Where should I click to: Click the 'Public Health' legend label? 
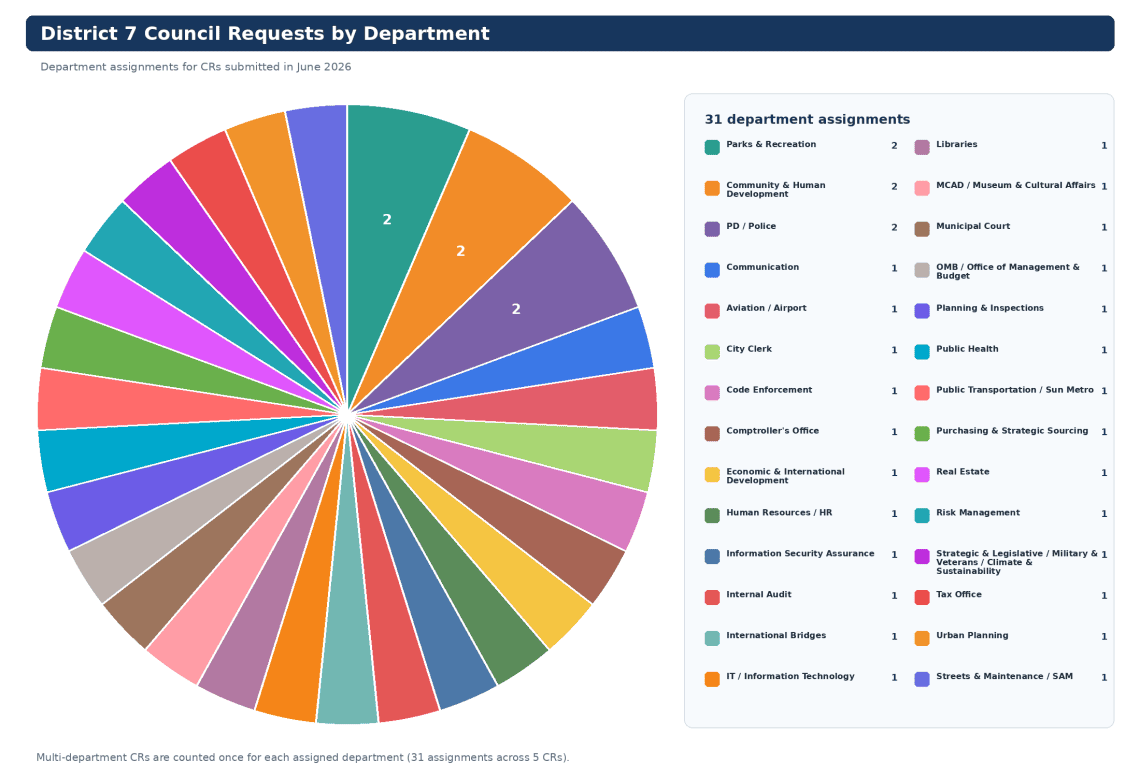(x=967, y=349)
